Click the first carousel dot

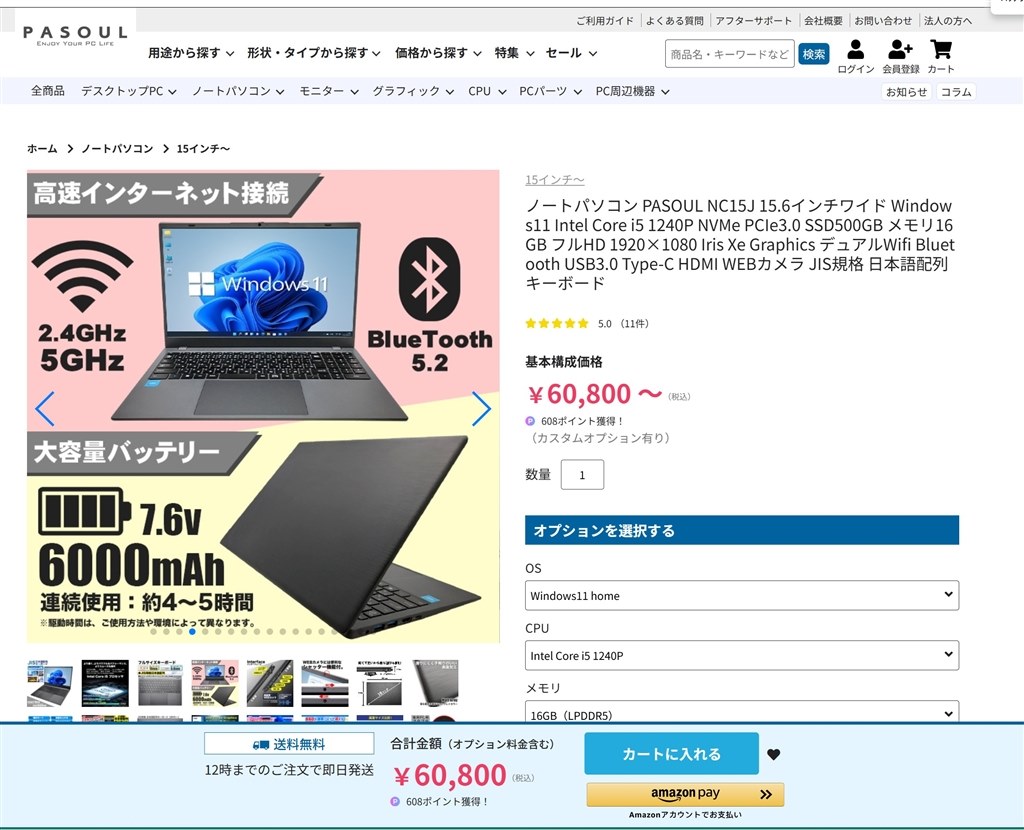coord(153,631)
